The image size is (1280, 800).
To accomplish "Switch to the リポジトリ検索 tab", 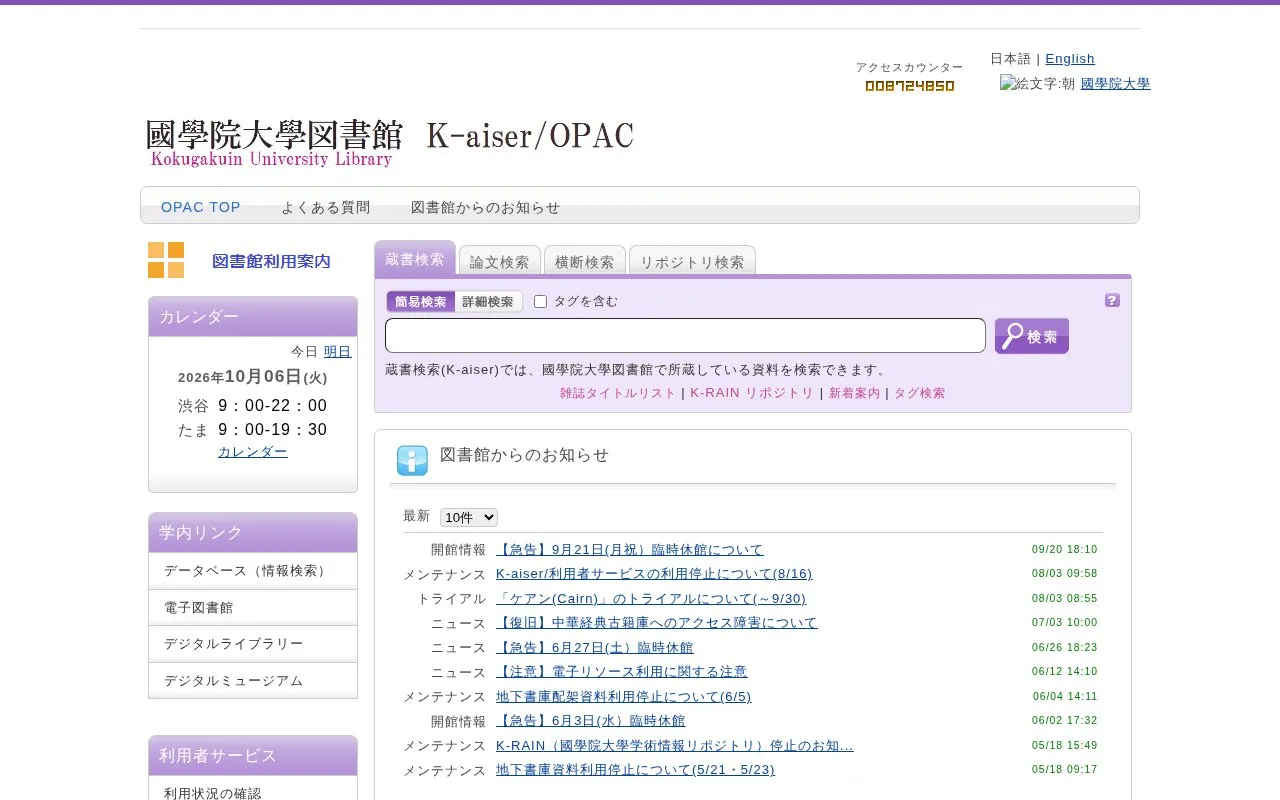I will point(692,261).
